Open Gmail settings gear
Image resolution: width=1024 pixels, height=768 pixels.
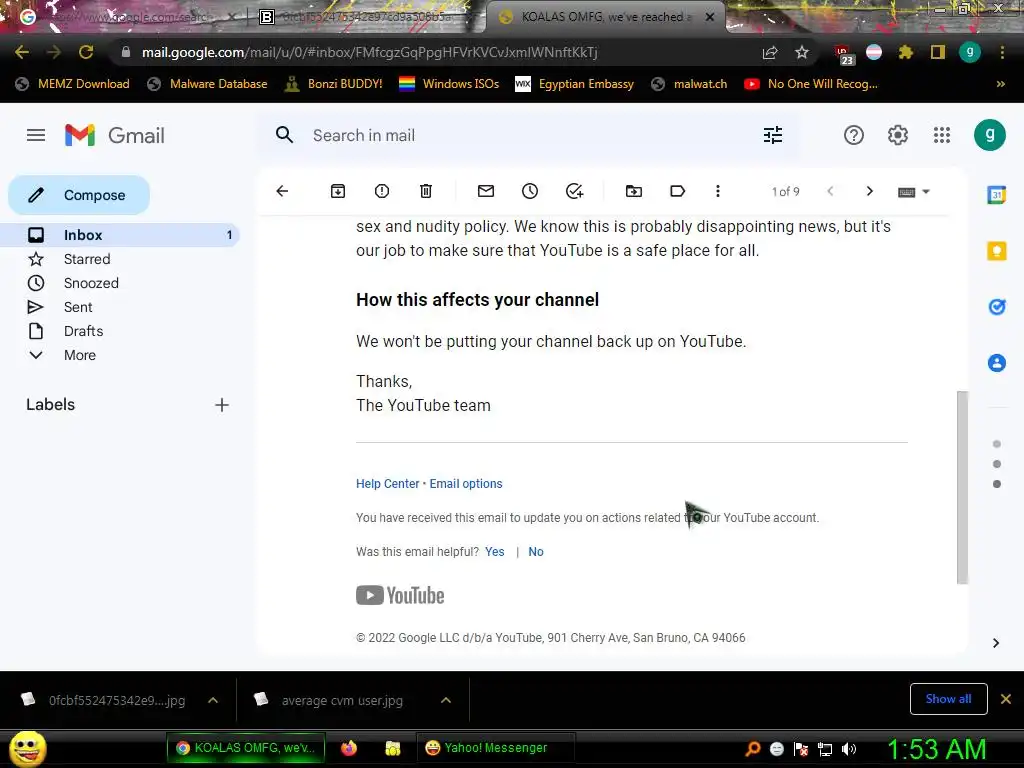[897, 135]
